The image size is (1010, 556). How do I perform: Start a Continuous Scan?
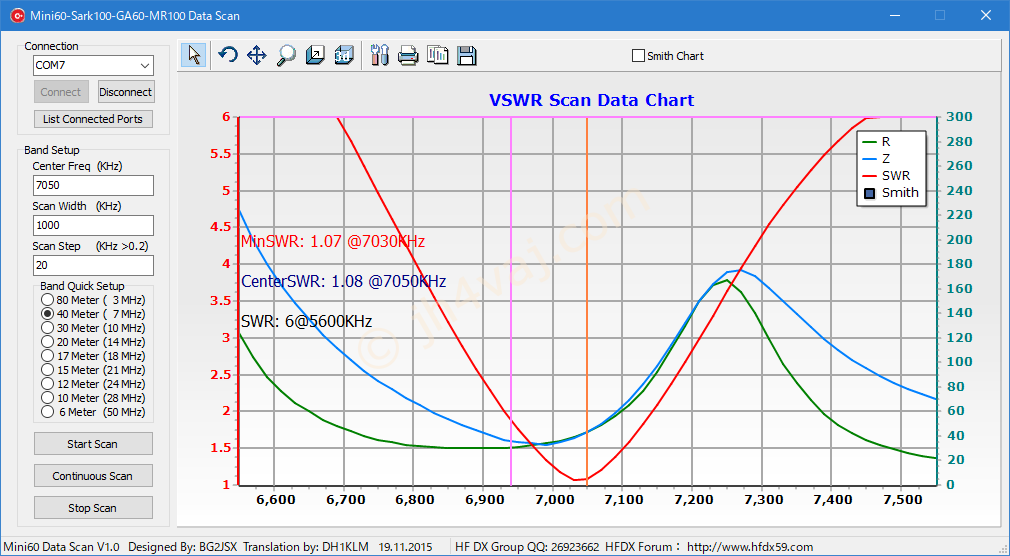pyautogui.click(x=93, y=476)
